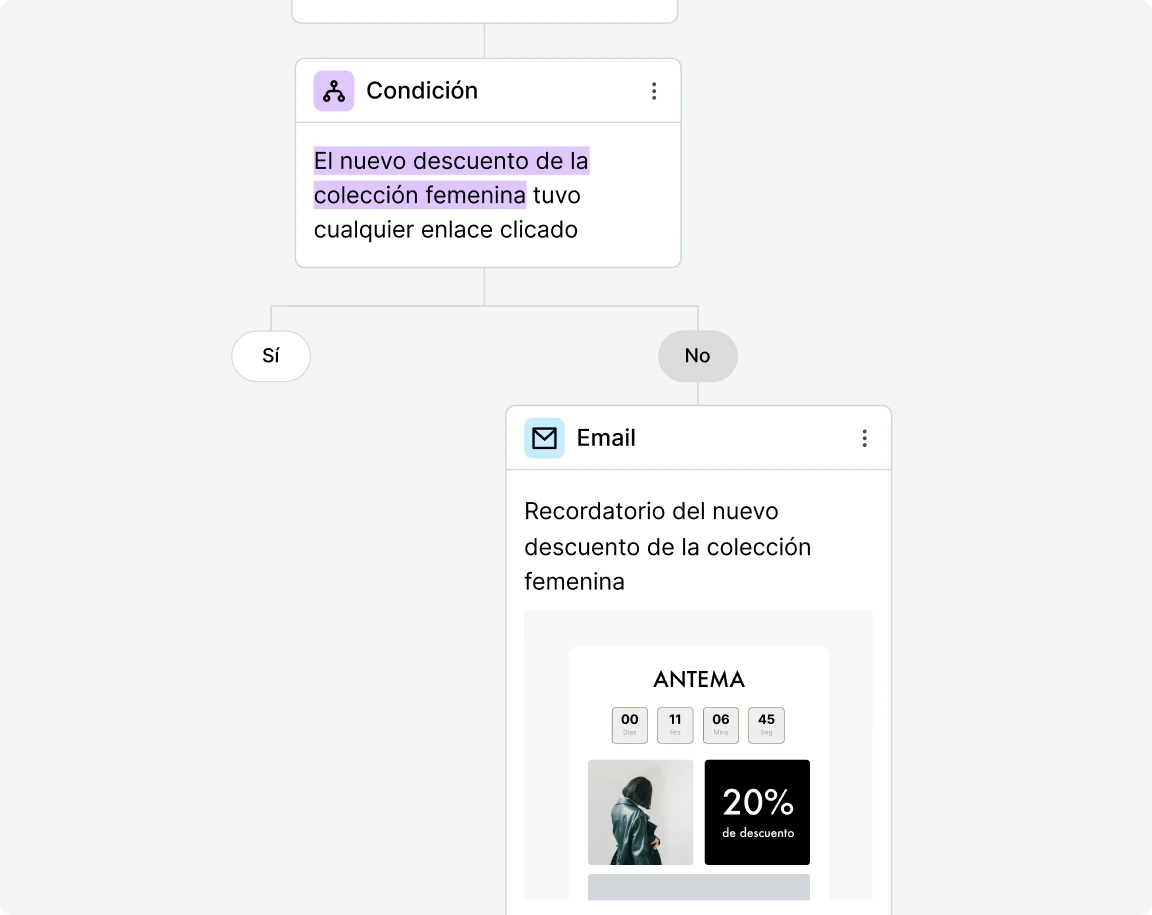Click the 45 Seg countdown box
Viewport: 1152px width, 915px height.
[x=766, y=725]
